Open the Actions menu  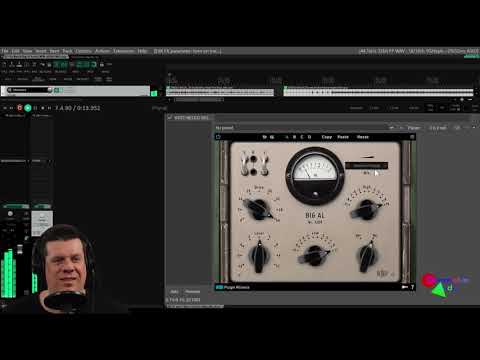[x=102, y=51]
